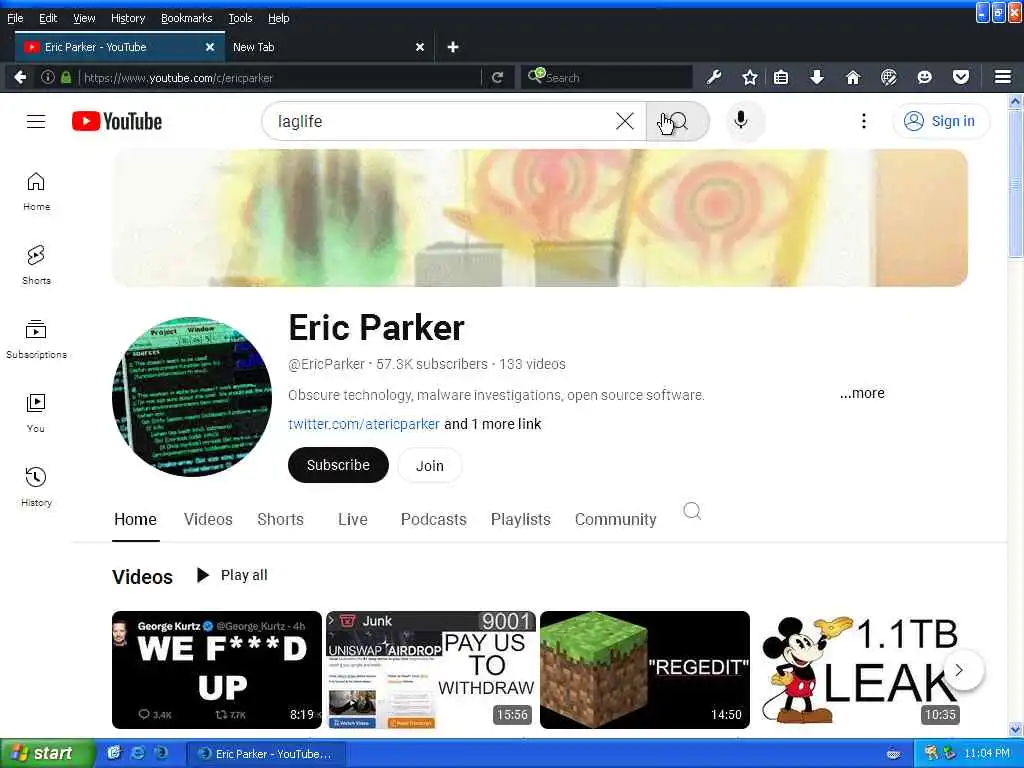Open Subscriptions in the sidebar
1024x768 pixels.
36,339
